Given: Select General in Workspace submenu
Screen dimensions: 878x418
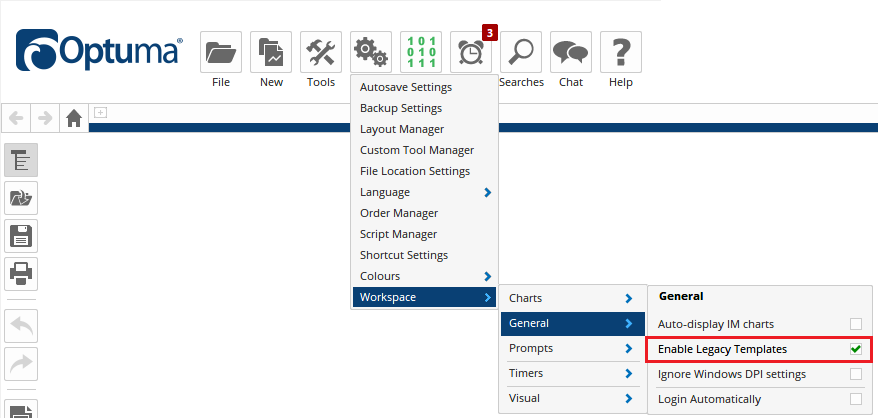Looking at the screenshot, I should pos(573,323).
